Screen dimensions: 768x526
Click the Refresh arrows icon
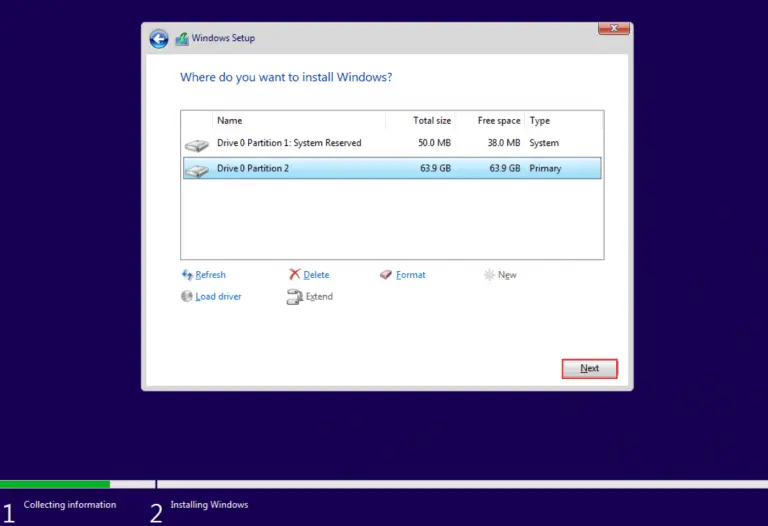pos(187,275)
